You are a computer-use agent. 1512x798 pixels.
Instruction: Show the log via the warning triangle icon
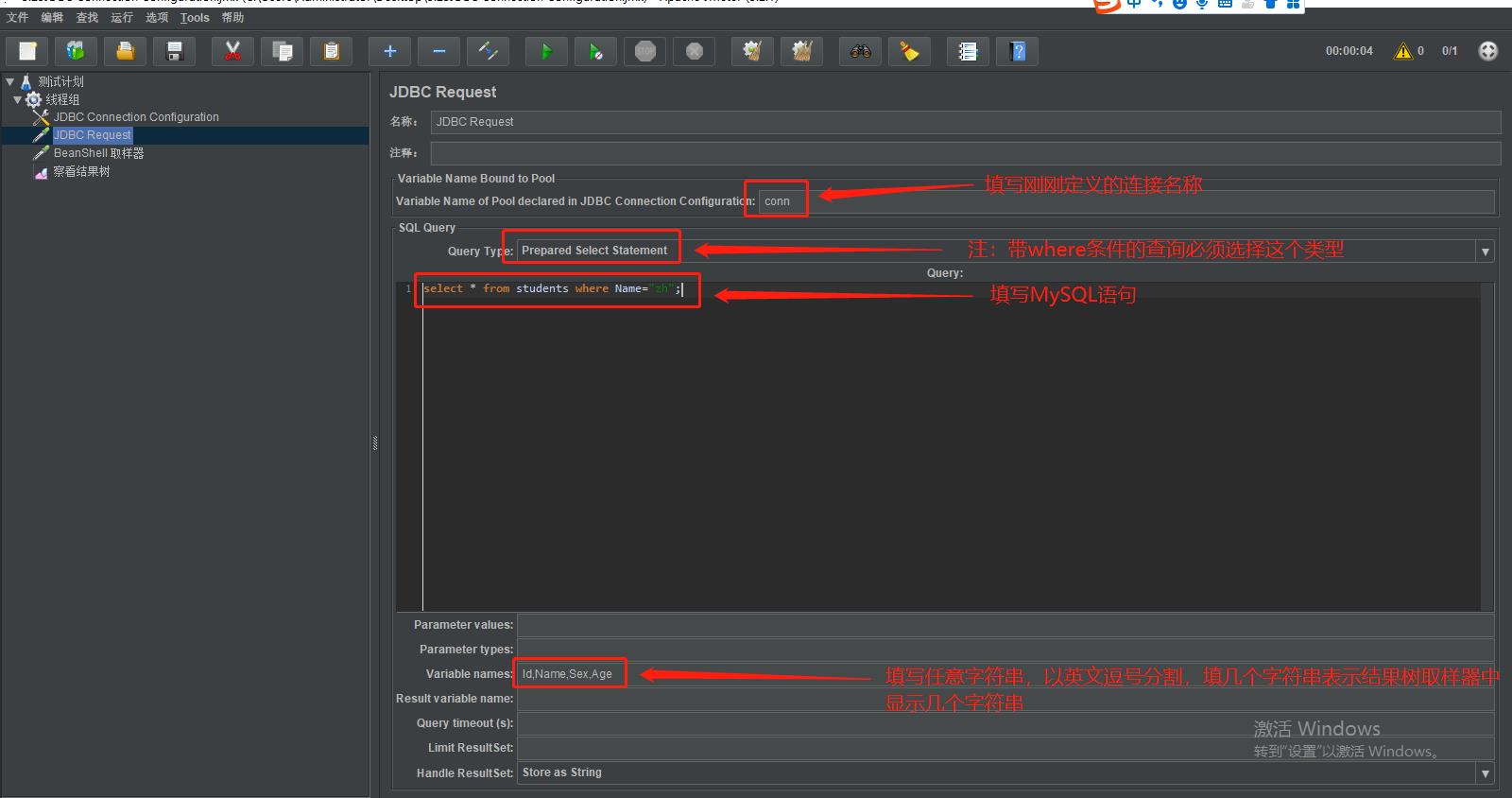coord(1403,51)
